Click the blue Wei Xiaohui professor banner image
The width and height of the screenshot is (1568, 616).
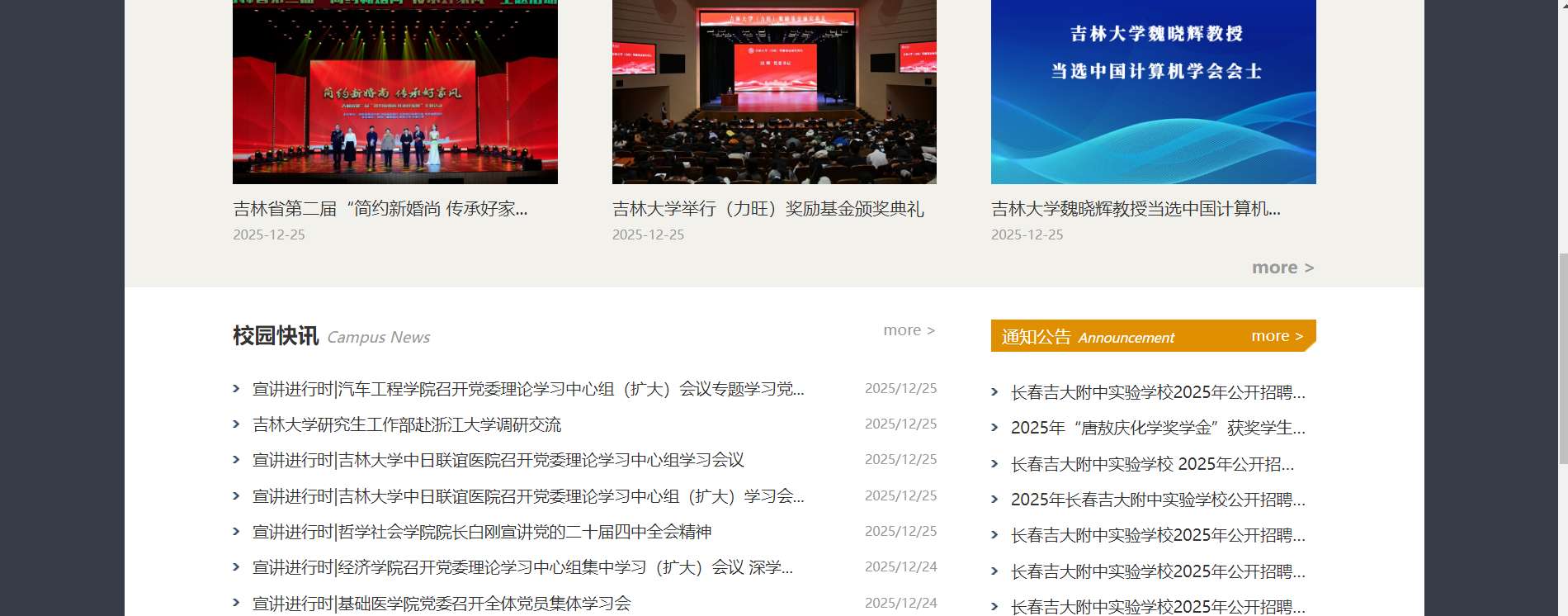click(x=1153, y=92)
